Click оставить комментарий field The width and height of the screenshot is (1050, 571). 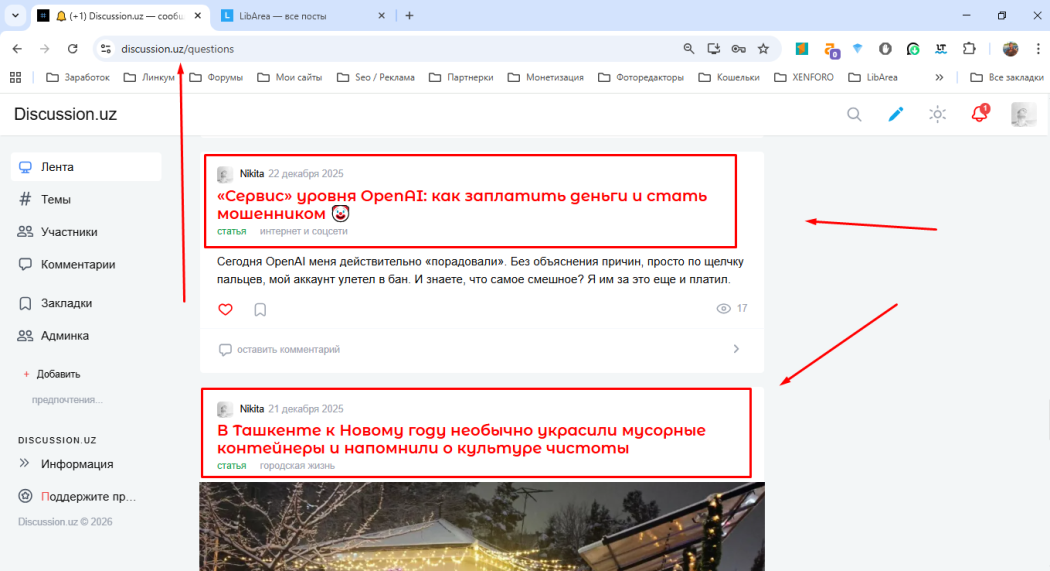(x=288, y=349)
